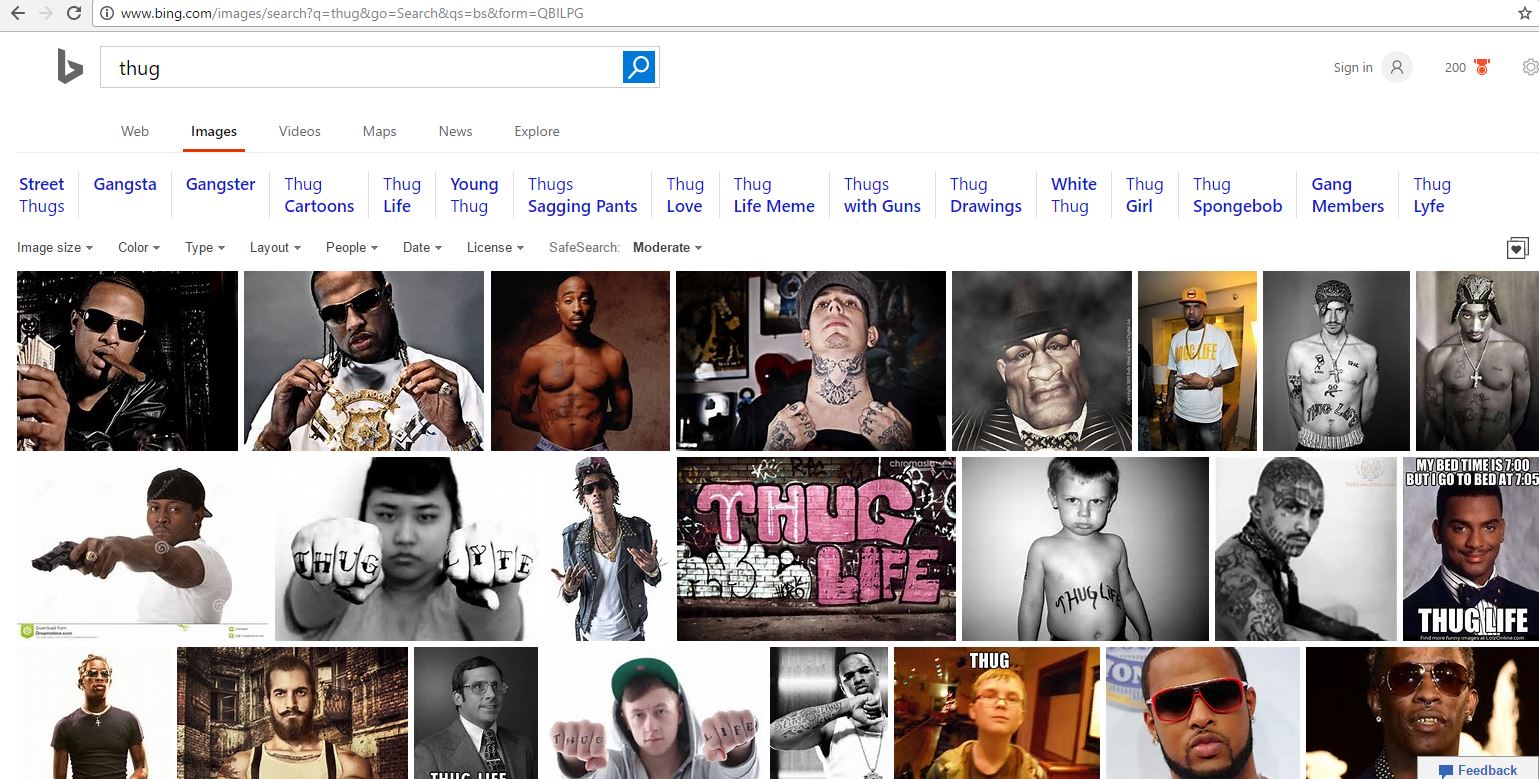Open the saved image collections icon
Image resolution: width=1539 pixels, height=779 pixels.
click(x=1517, y=247)
